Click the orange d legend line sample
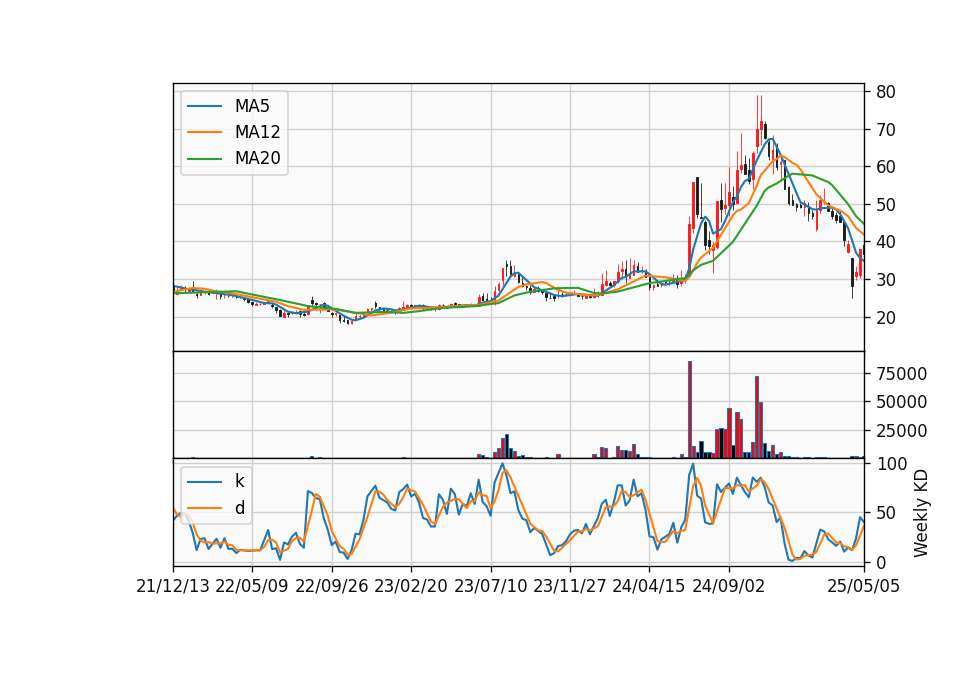Viewport: 960px width, 690px height. (204, 508)
